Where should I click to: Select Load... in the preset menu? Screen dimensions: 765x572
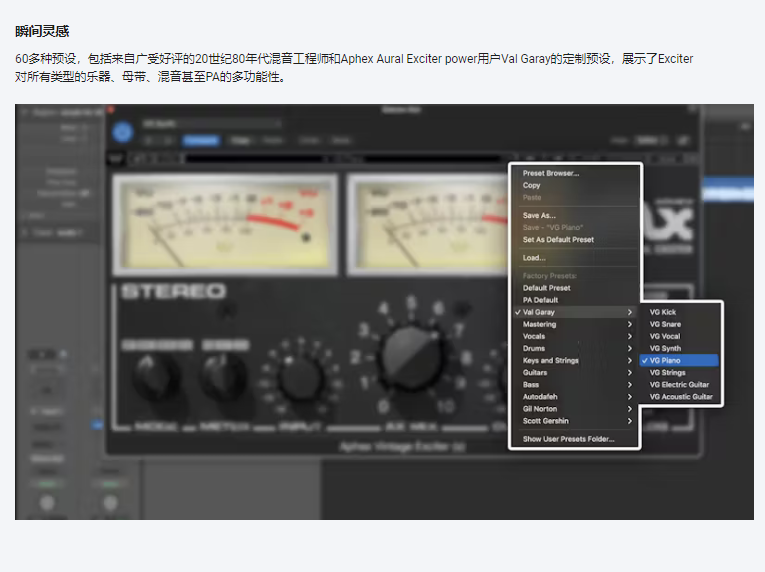coord(534,258)
